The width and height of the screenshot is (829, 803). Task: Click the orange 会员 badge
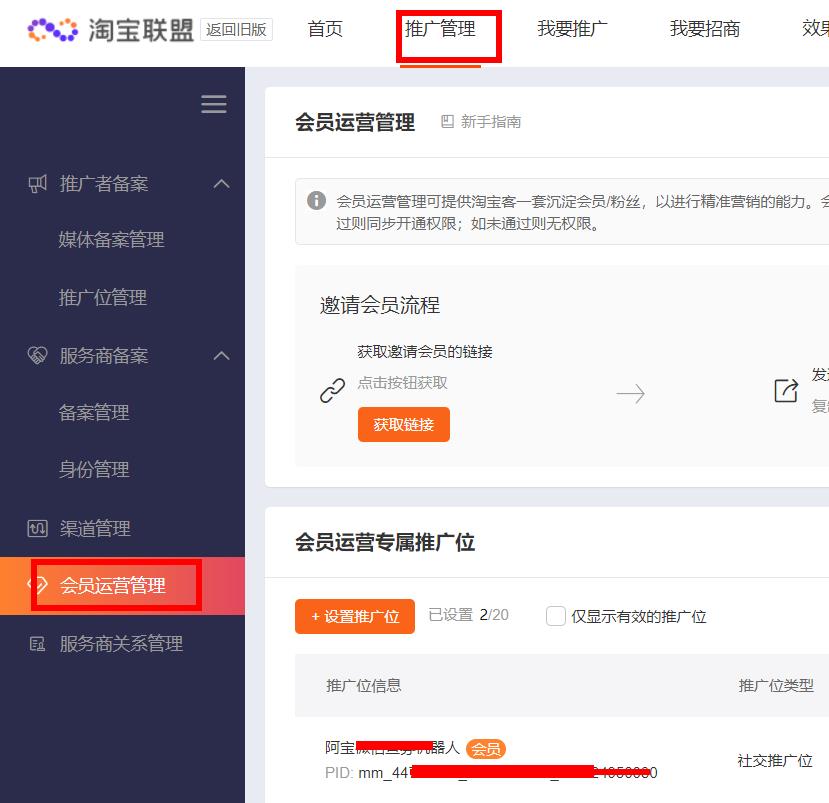point(486,749)
